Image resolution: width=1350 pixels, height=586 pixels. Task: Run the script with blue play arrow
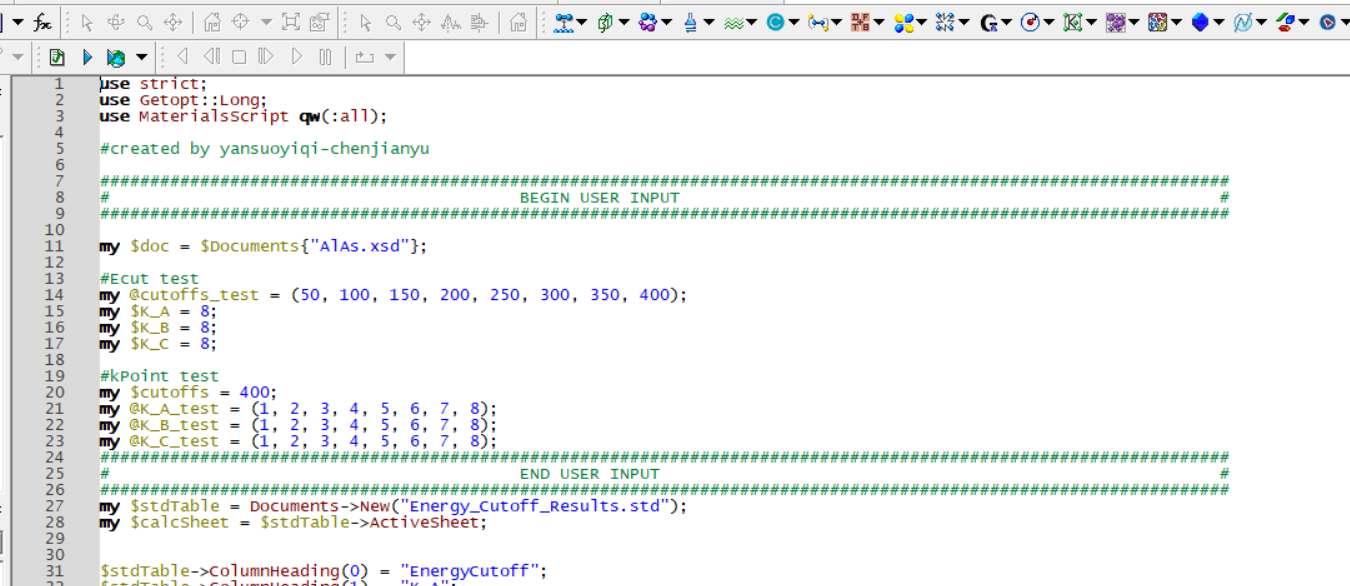pyautogui.click(x=87, y=58)
